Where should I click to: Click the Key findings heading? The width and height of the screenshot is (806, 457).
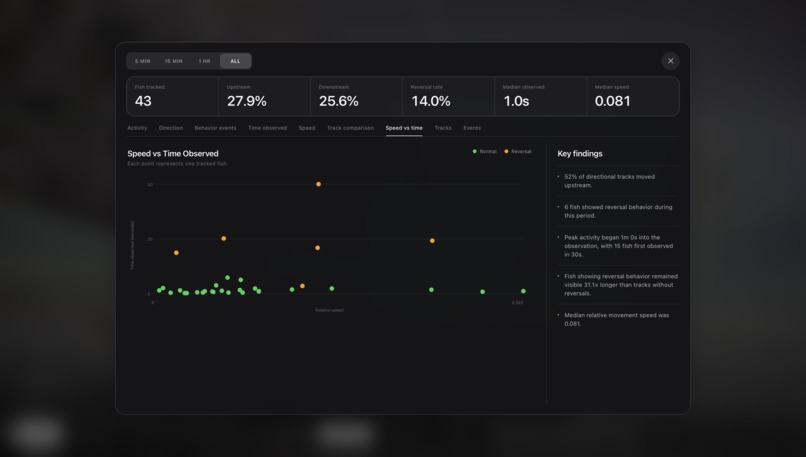coord(580,154)
